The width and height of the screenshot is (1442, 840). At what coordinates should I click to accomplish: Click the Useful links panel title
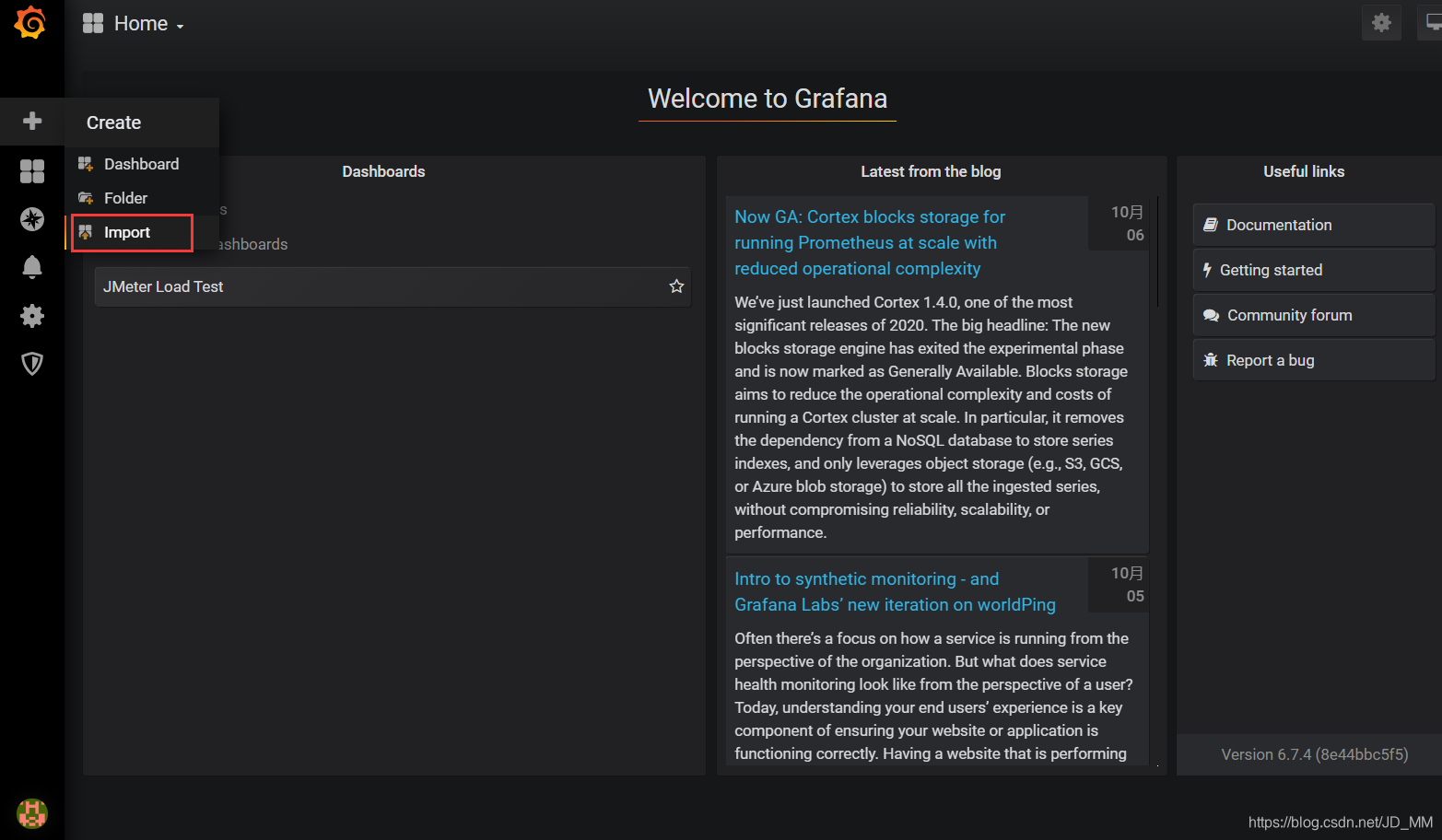1304,171
